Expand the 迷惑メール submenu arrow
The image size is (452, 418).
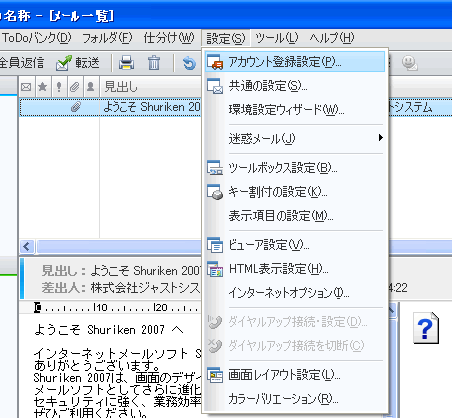coord(380,138)
